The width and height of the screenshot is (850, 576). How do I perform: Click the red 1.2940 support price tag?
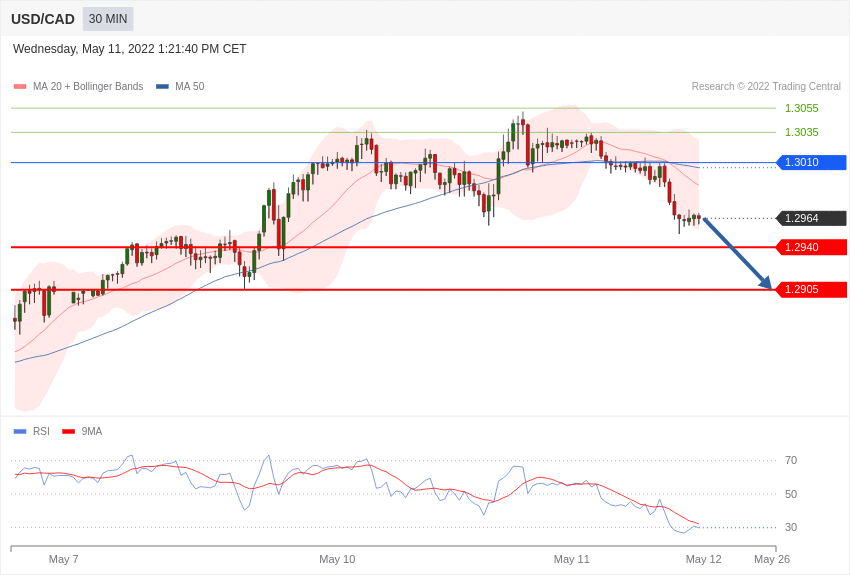point(812,247)
